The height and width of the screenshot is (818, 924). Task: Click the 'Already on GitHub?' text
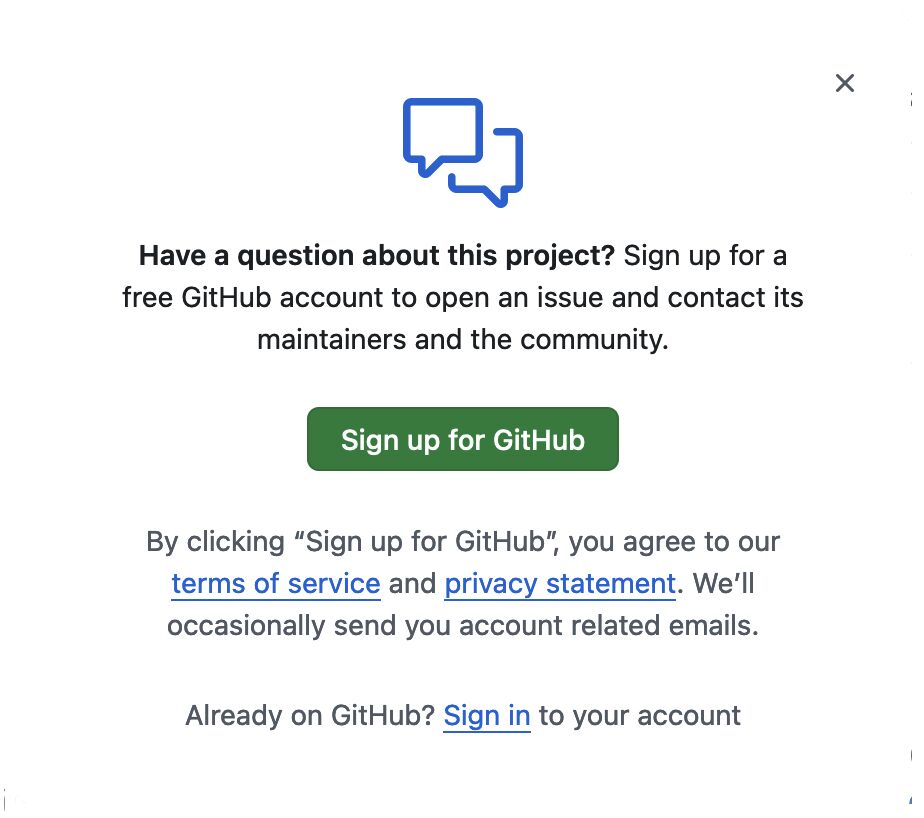pos(310,716)
